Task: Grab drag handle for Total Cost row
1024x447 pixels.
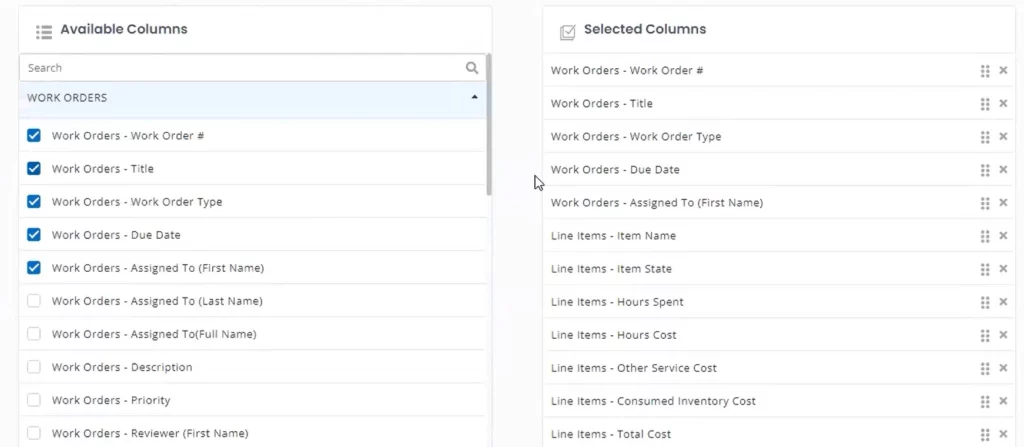Action: pyautogui.click(x=985, y=434)
